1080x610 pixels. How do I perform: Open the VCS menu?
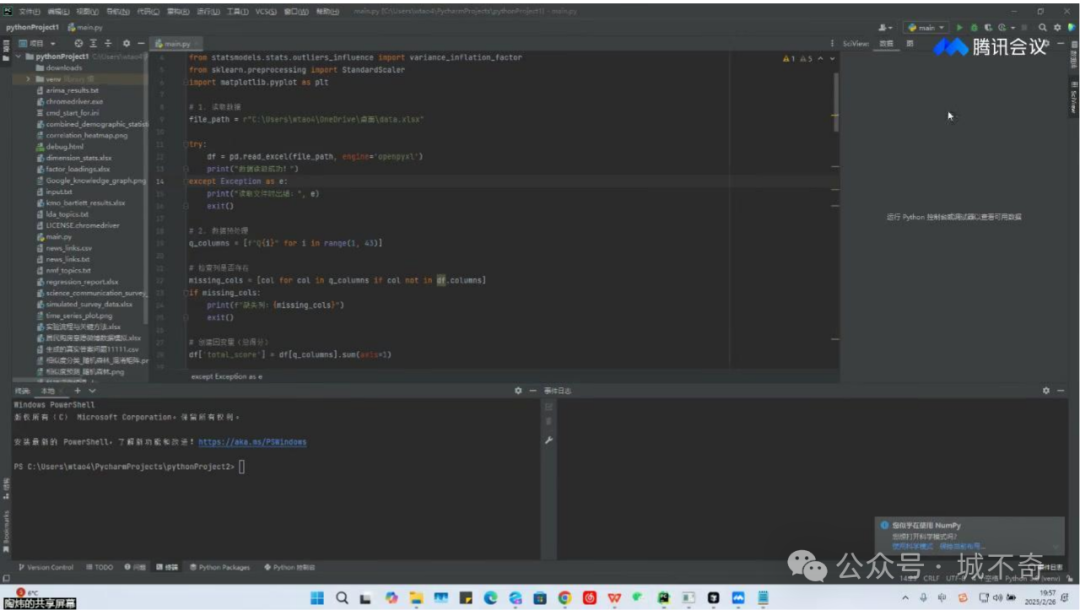click(x=265, y=12)
